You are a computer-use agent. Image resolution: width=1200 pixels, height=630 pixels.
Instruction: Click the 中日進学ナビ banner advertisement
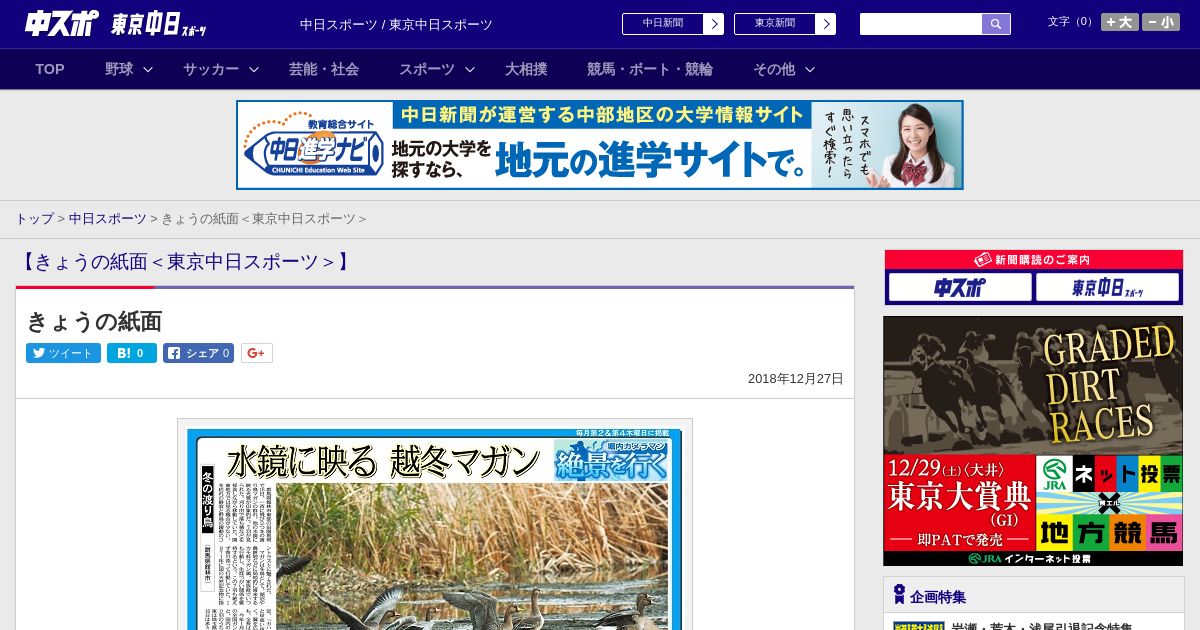point(600,145)
